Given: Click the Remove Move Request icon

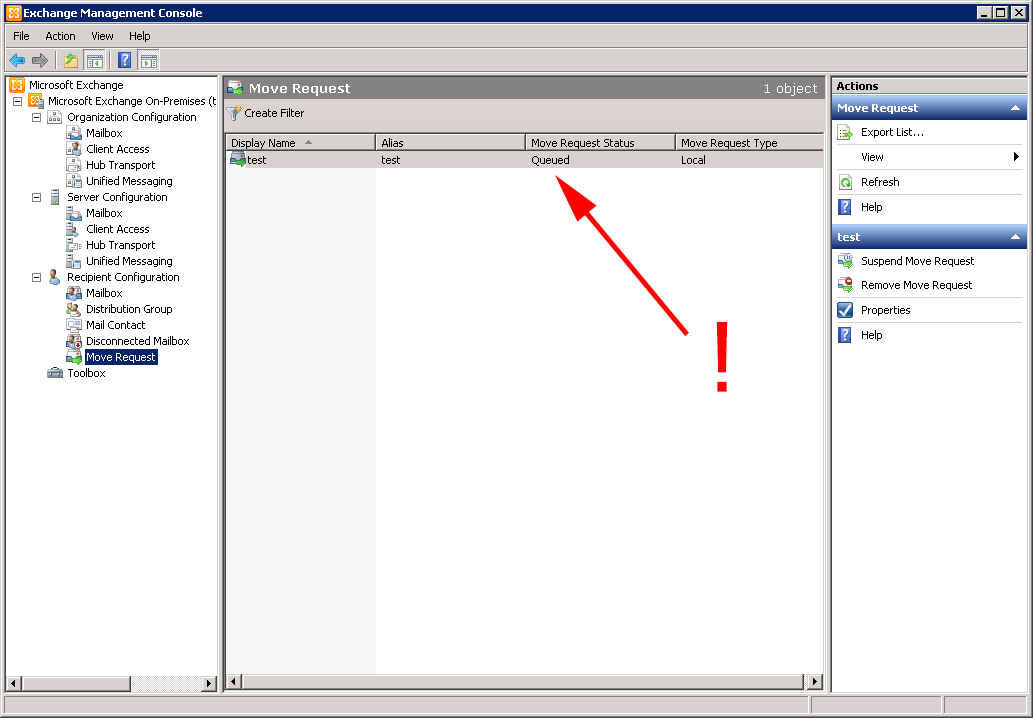Looking at the screenshot, I should coord(845,285).
